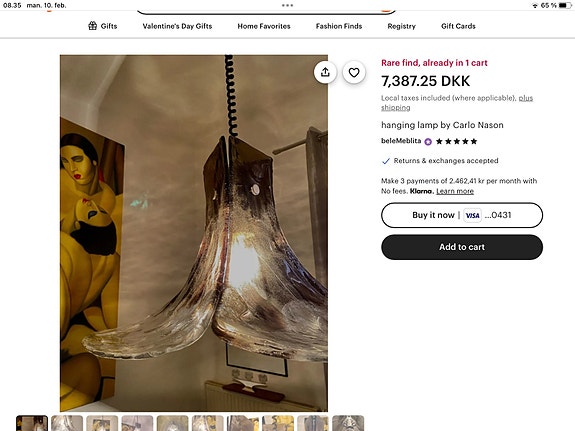This screenshot has height=431, width=575.
Task: Open the three-dot multitasking menu at top
Action: coord(288,5)
